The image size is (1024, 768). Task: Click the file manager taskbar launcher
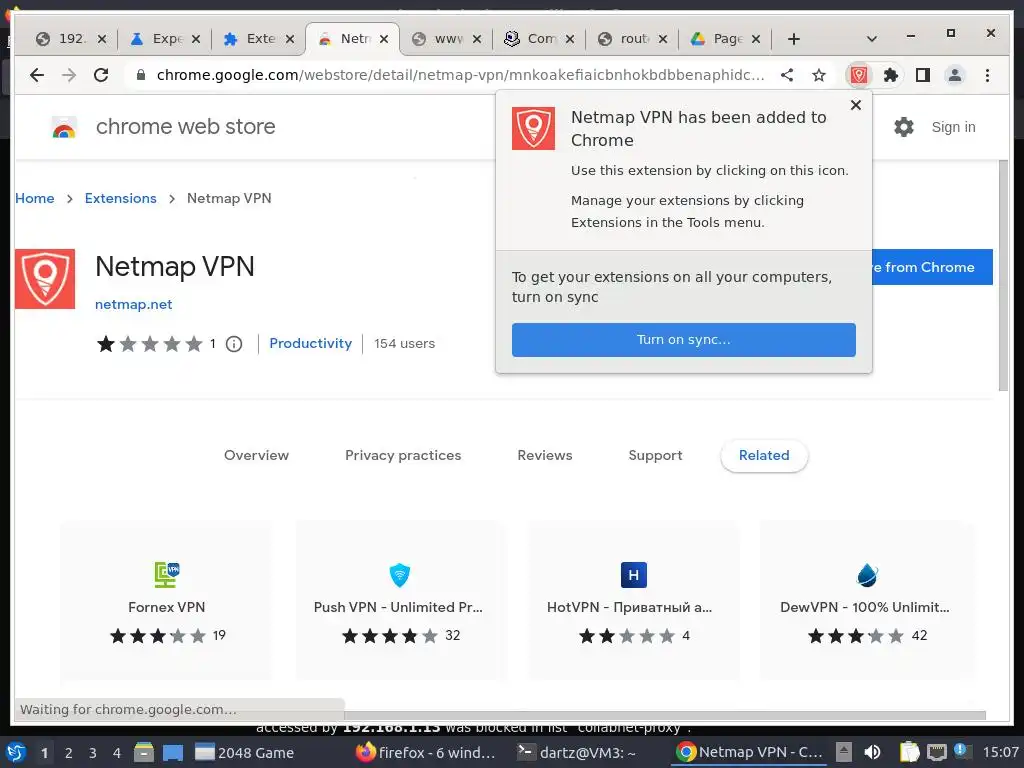click(144, 753)
